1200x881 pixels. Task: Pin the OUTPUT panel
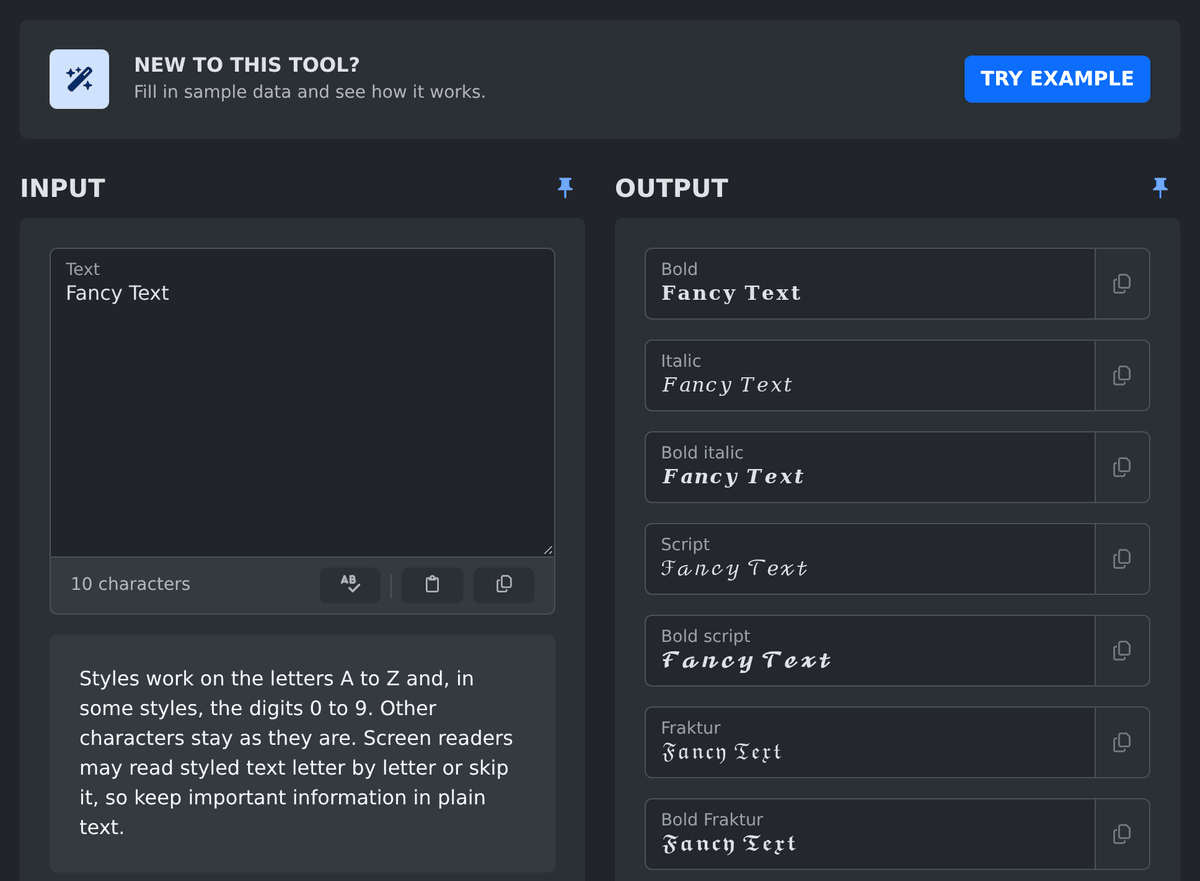tap(1160, 187)
